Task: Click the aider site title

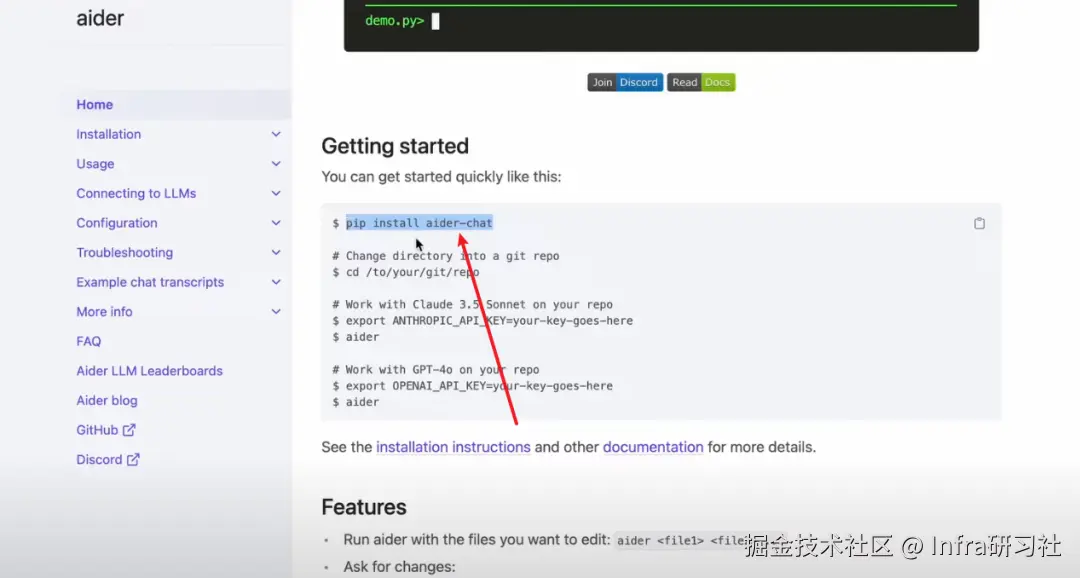Action: point(100,18)
